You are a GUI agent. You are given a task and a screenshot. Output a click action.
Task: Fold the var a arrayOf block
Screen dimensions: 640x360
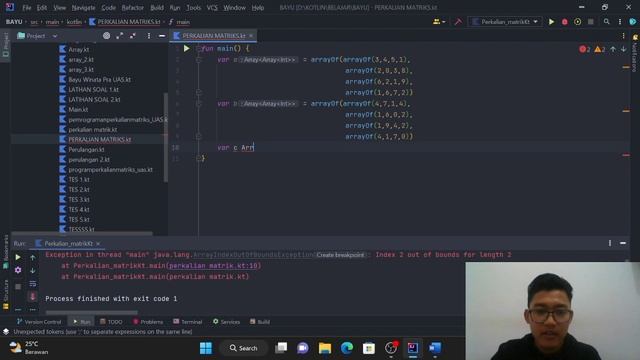click(x=199, y=60)
